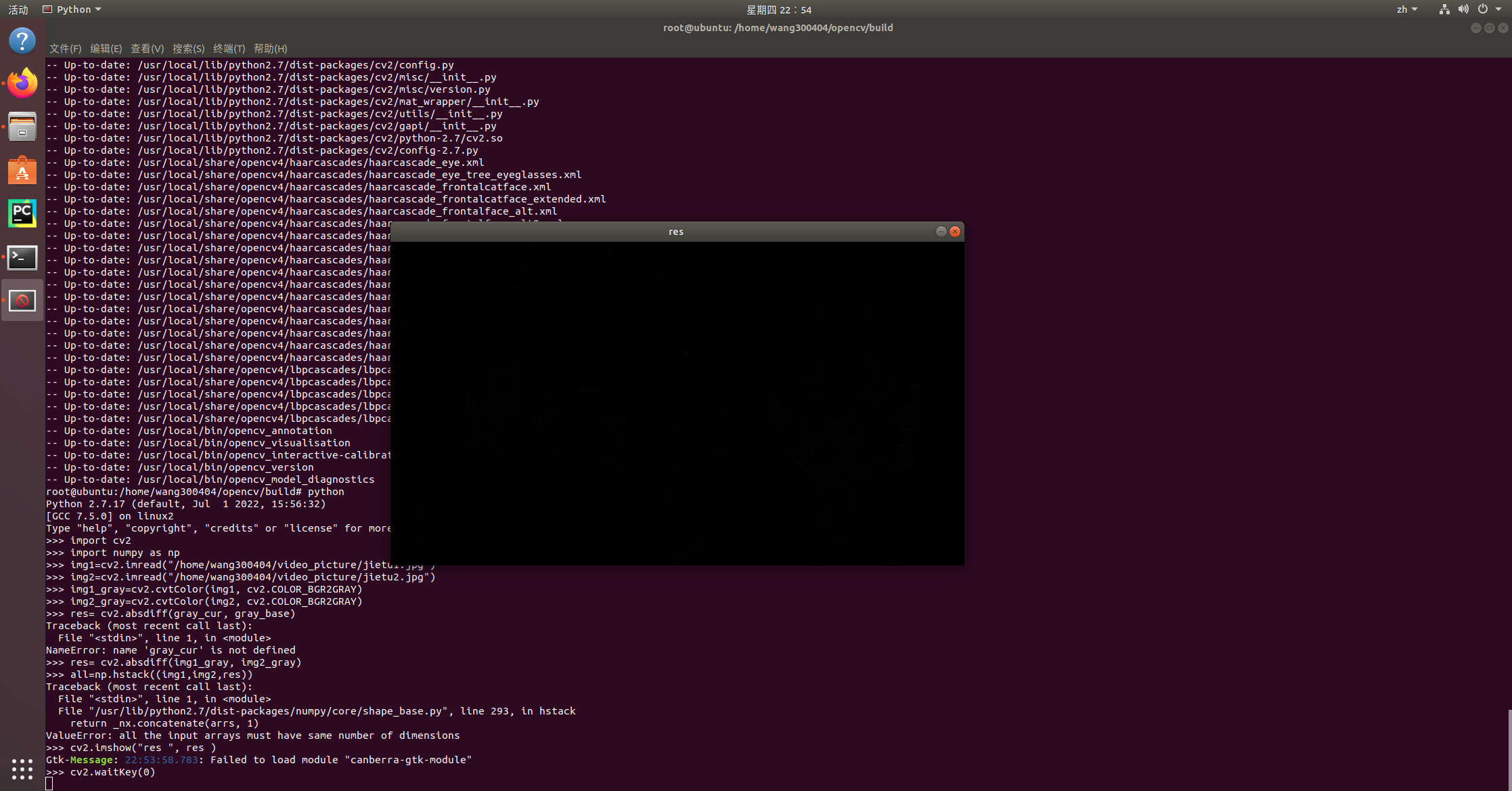This screenshot has height=791, width=1512.
Task: Switch to the Terminal dock icon
Action: click(22, 257)
